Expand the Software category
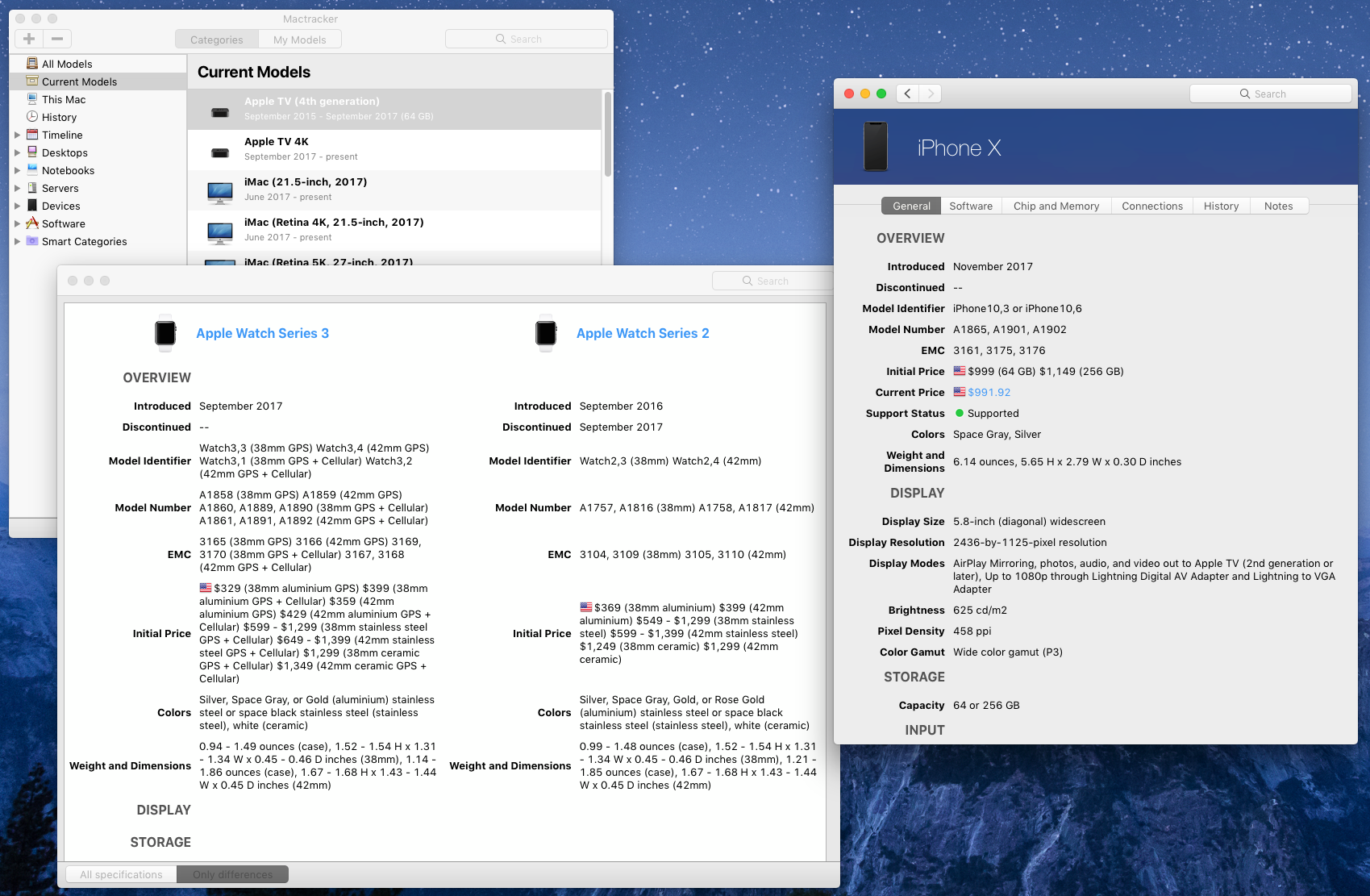This screenshot has width=1370, height=896. (x=18, y=223)
